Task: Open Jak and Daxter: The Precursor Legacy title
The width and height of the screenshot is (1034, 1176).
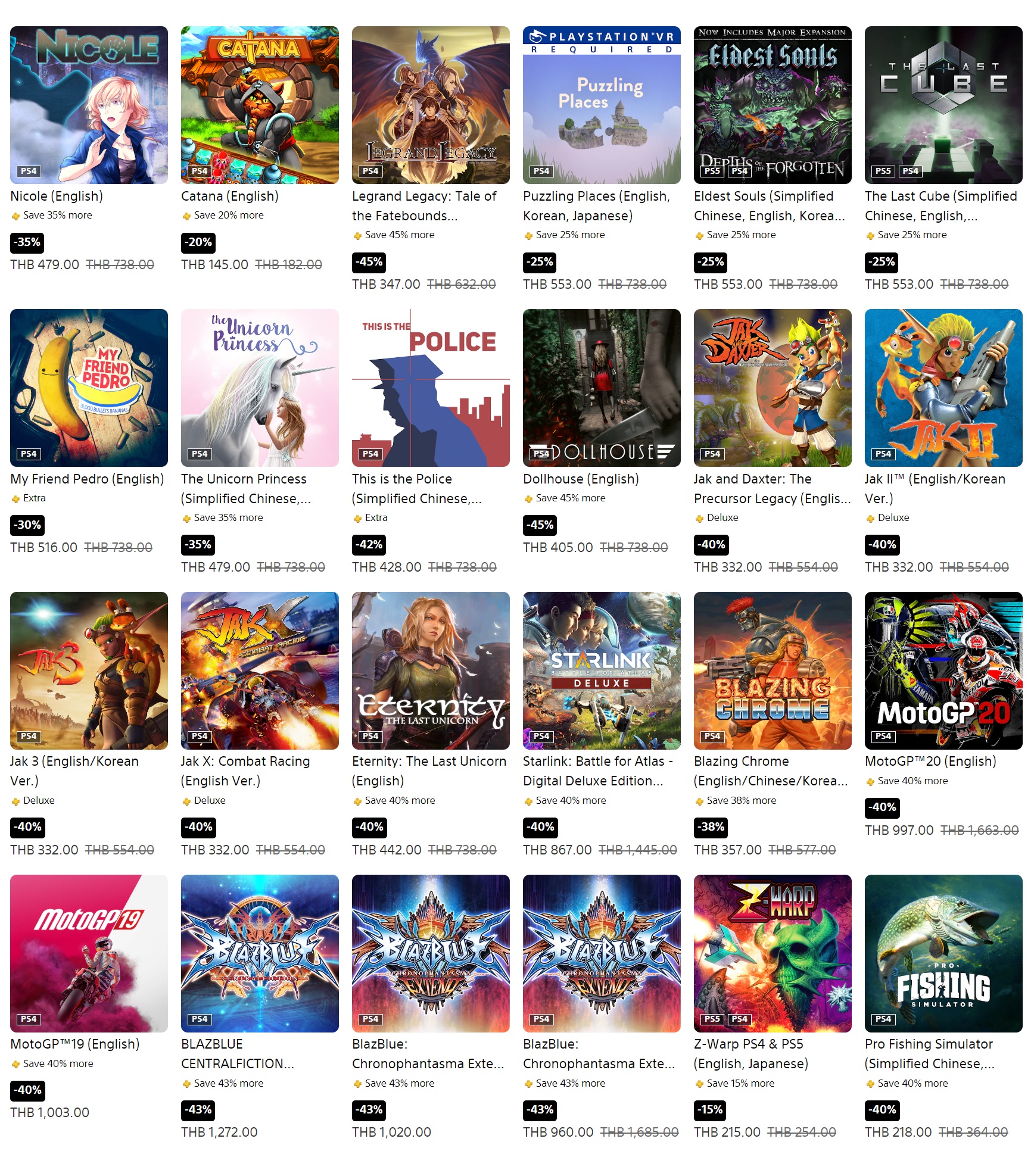Action: (773, 489)
